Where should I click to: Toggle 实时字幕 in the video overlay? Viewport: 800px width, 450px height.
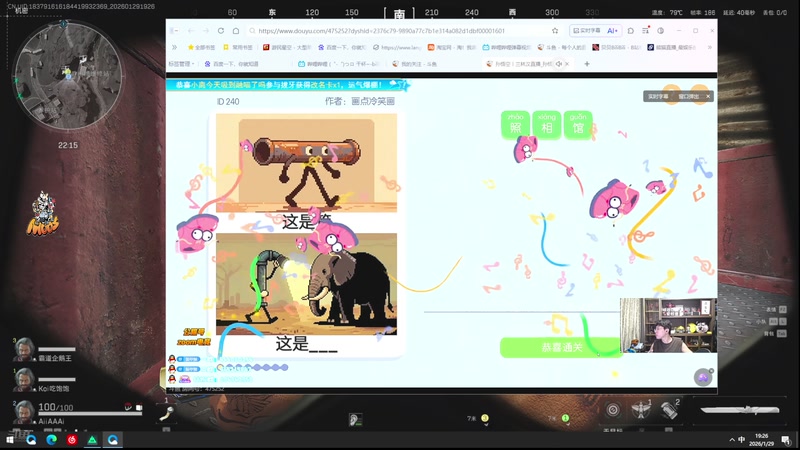point(658,96)
